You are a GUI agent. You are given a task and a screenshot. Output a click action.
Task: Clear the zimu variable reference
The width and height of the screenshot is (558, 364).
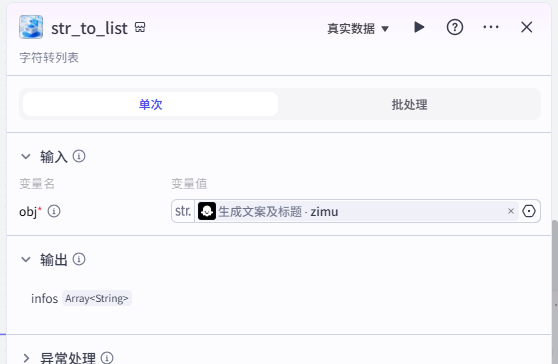pyautogui.click(x=511, y=211)
